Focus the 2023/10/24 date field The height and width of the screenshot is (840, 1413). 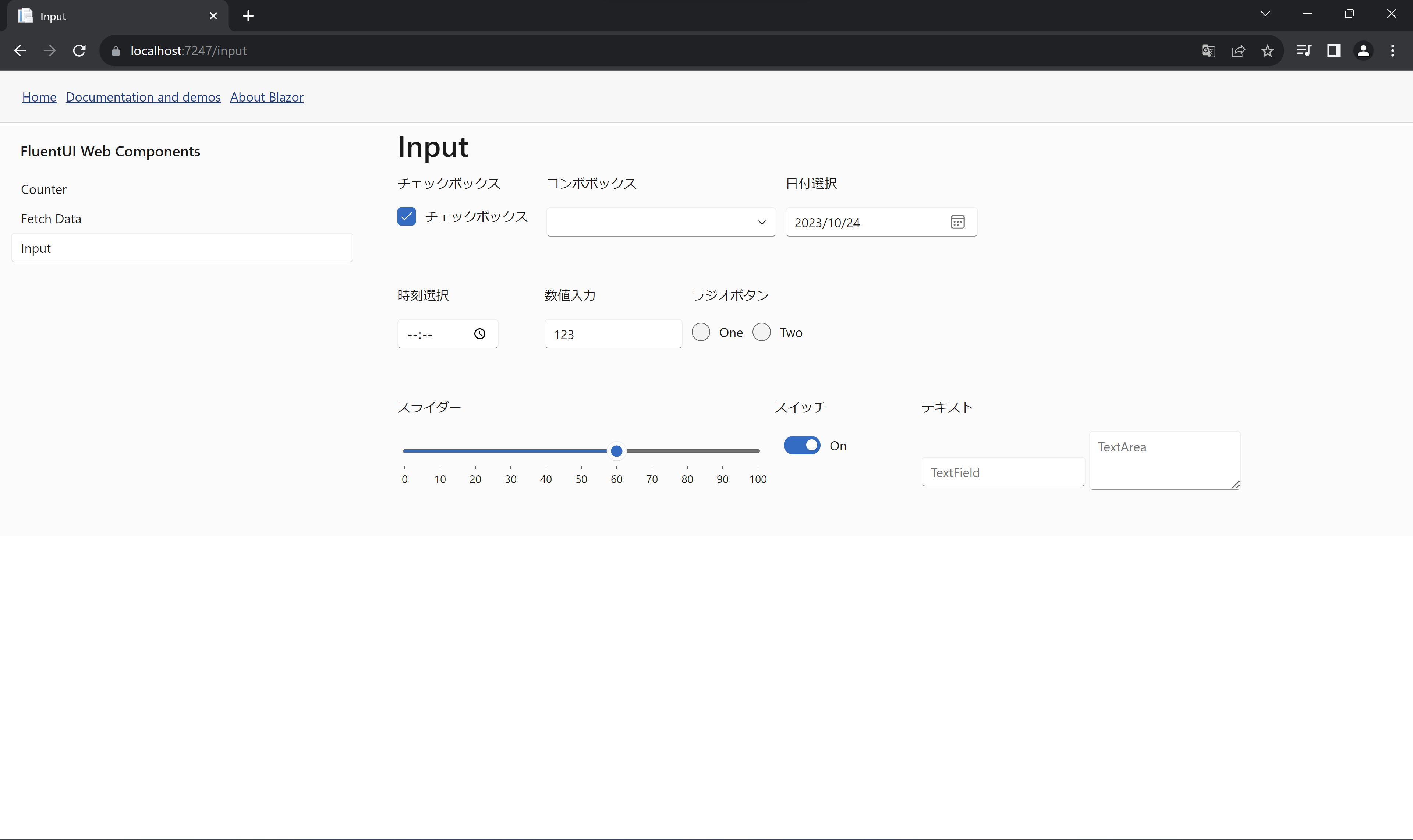[x=881, y=222]
